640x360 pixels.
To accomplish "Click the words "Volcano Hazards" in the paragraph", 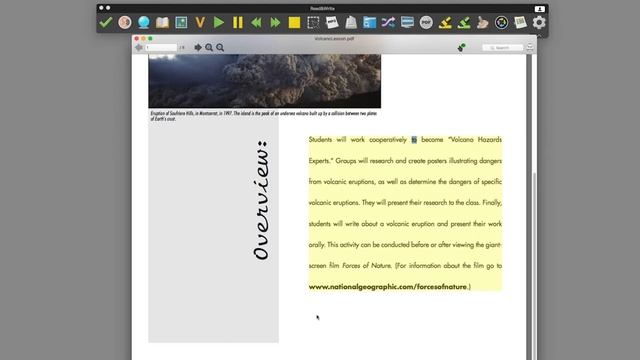I will pyautogui.click(x=475, y=140).
